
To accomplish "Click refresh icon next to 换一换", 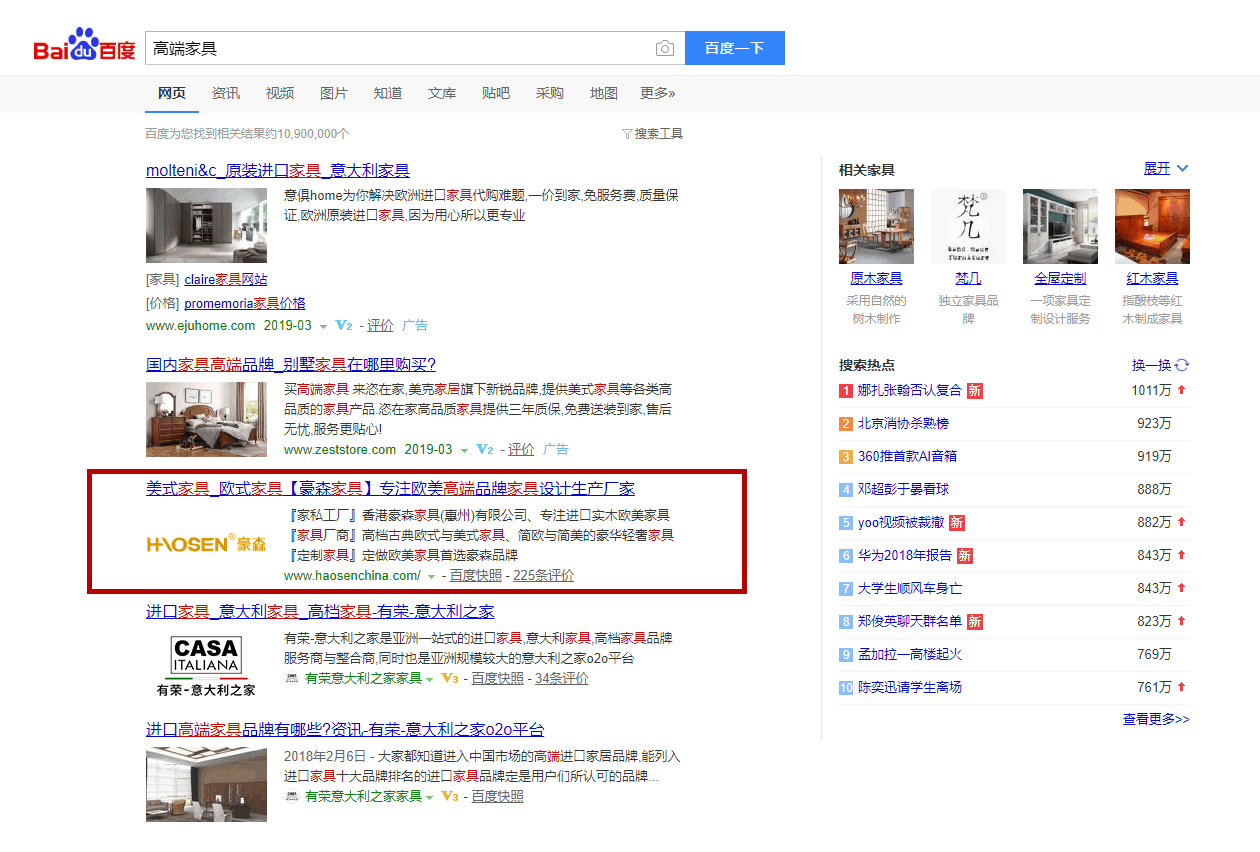I will [x=1183, y=365].
